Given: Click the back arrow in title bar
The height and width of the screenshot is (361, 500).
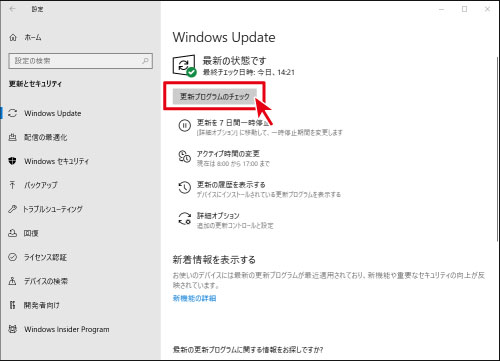Looking at the screenshot, I should point(12,9).
